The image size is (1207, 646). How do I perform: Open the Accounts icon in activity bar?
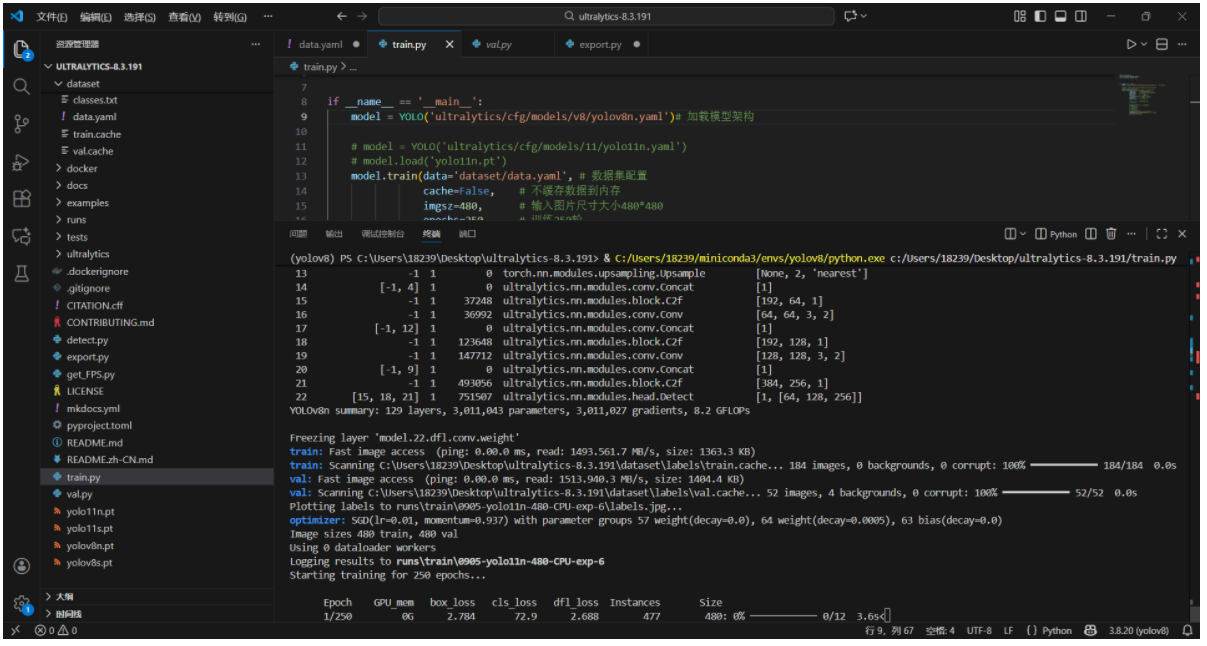pyautogui.click(x=21, y=566)
